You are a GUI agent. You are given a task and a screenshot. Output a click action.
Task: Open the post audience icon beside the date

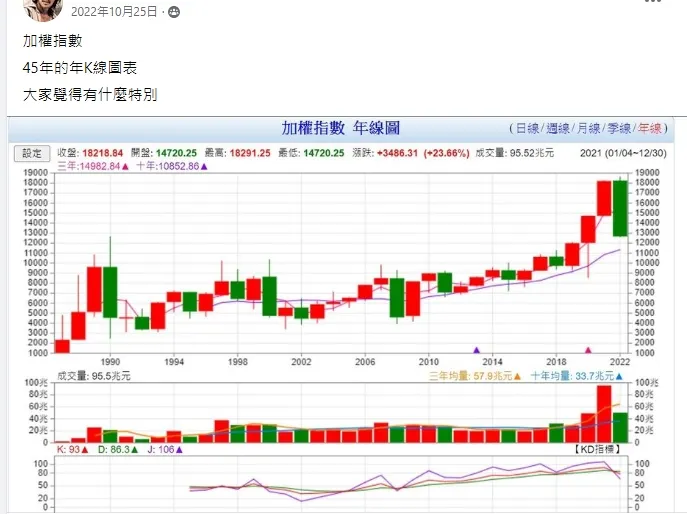pyautogui.click(x=174, y=12)
